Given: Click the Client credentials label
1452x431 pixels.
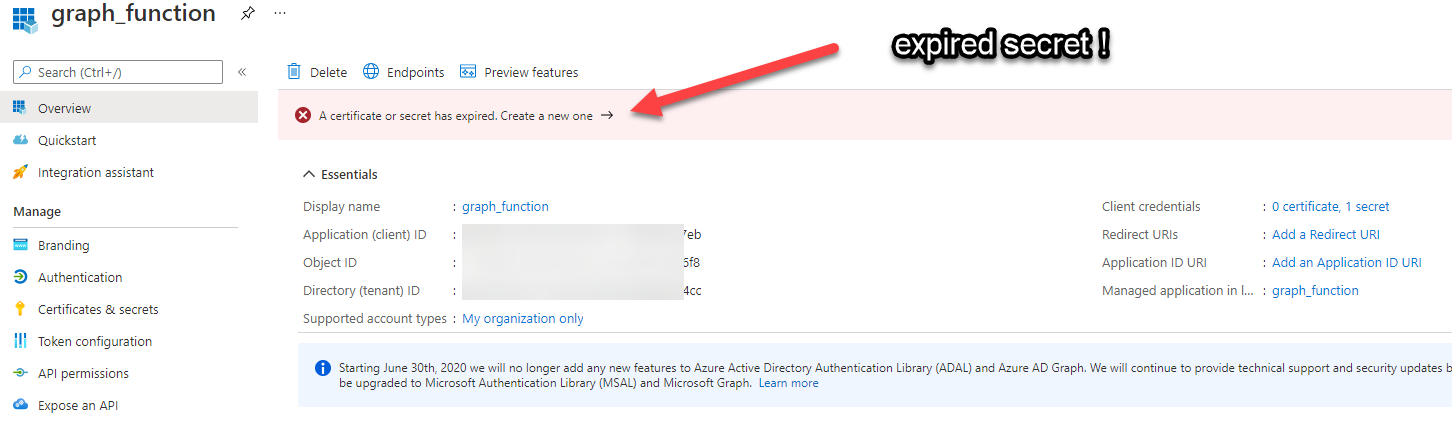Looking at the screenshot, I should (1151, 206).
